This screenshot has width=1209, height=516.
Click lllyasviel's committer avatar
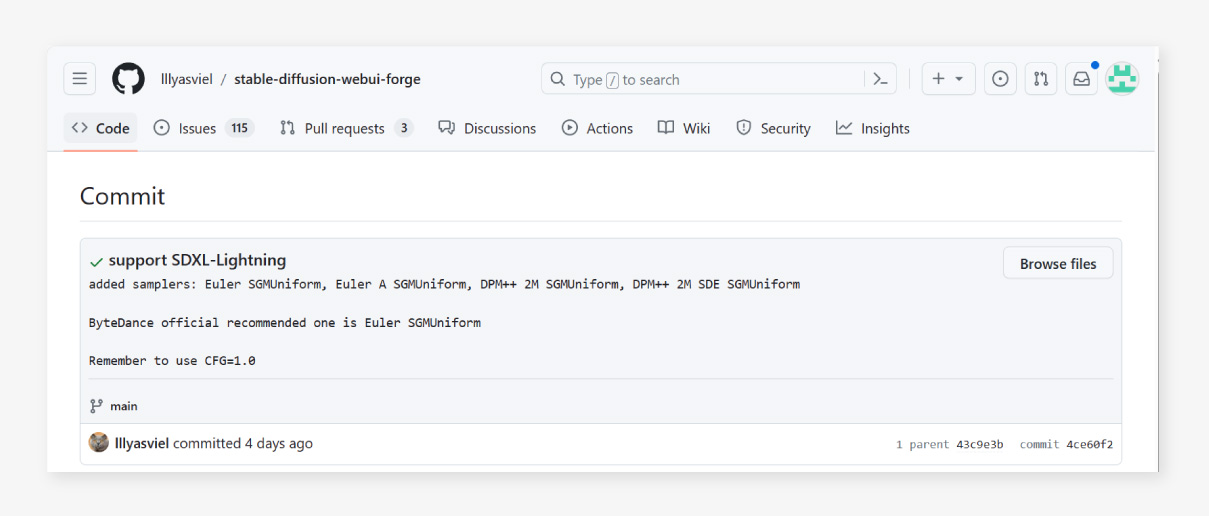[99, 443]
